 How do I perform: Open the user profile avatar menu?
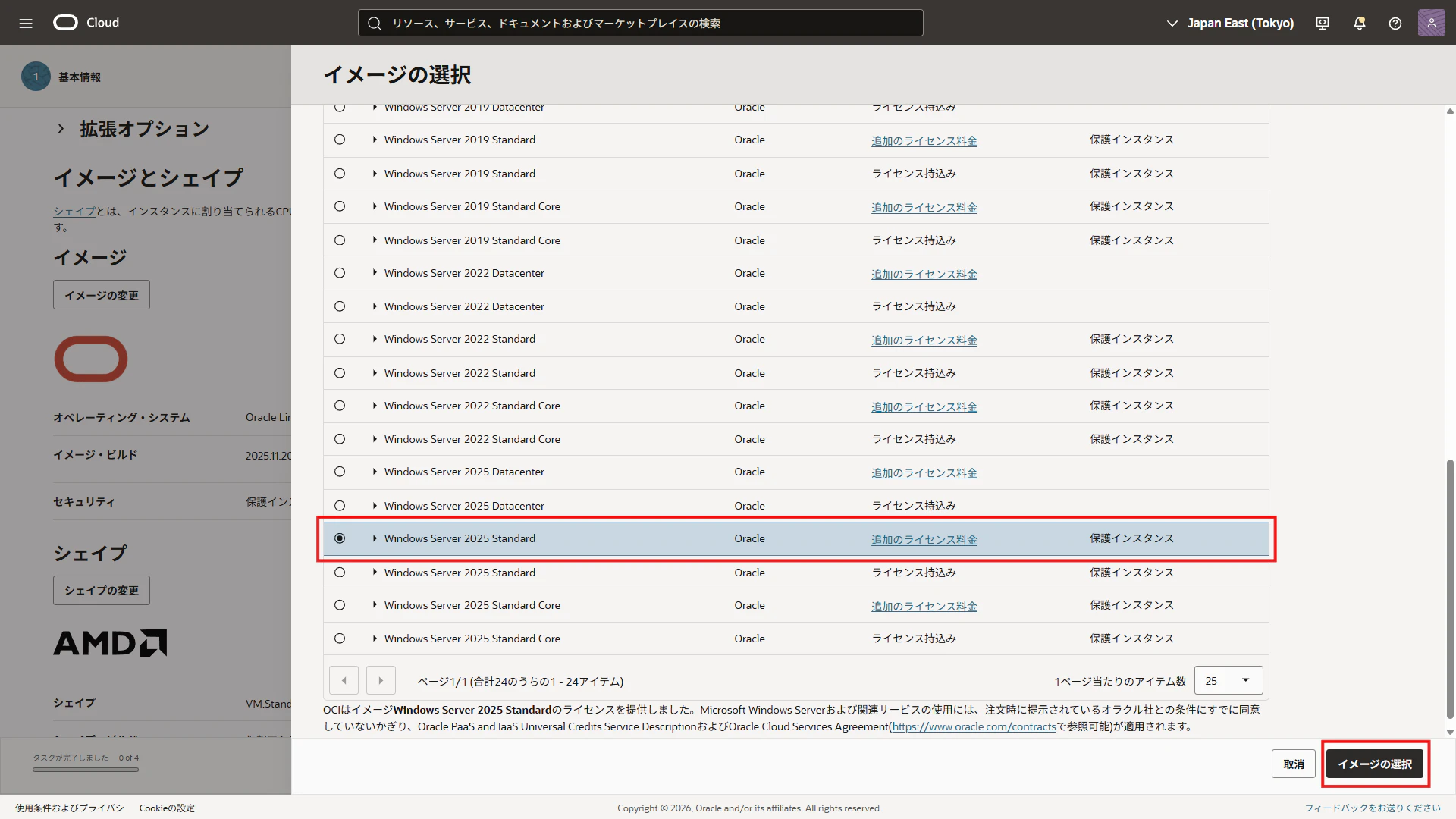[1431, 23]
